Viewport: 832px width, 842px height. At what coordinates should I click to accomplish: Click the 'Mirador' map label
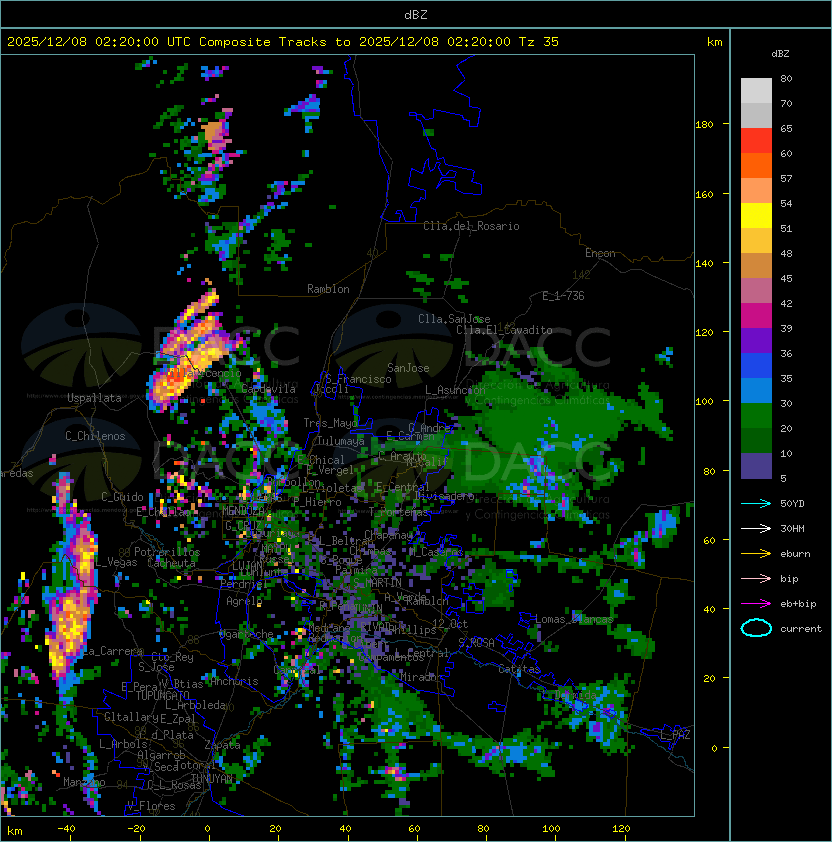coord(421,677)
